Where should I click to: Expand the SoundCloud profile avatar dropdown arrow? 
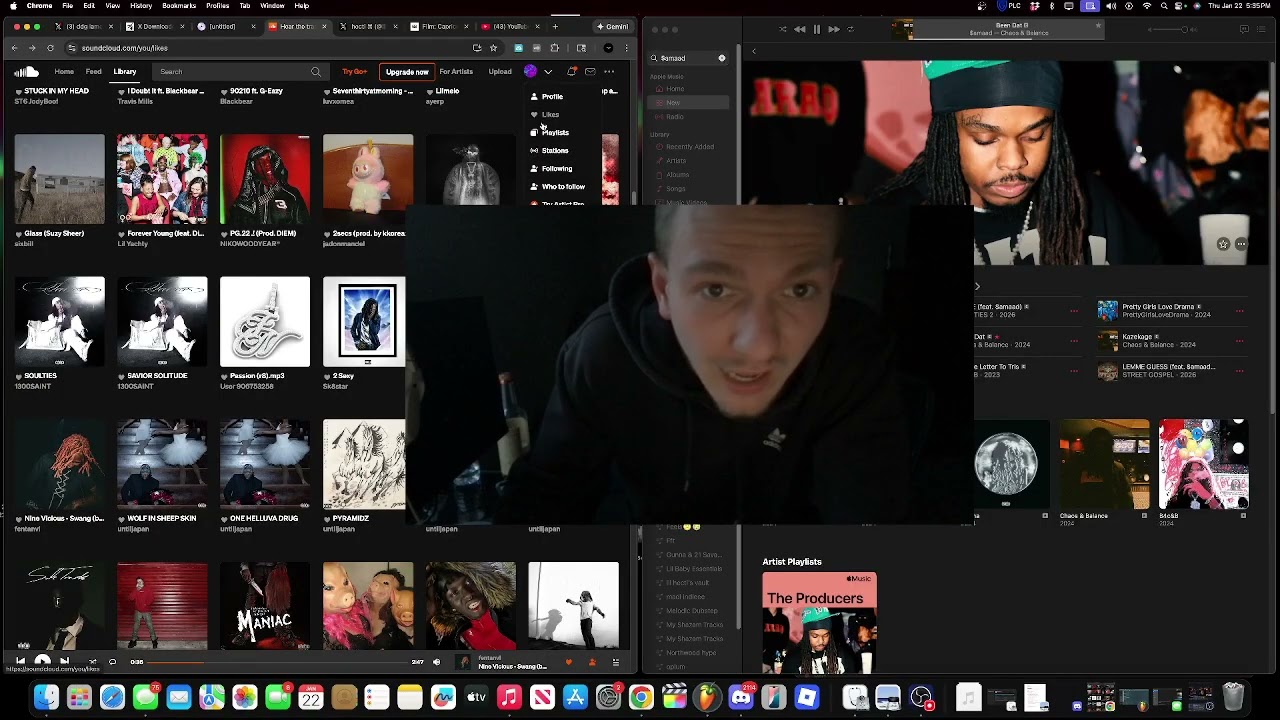tap(548, 72)
